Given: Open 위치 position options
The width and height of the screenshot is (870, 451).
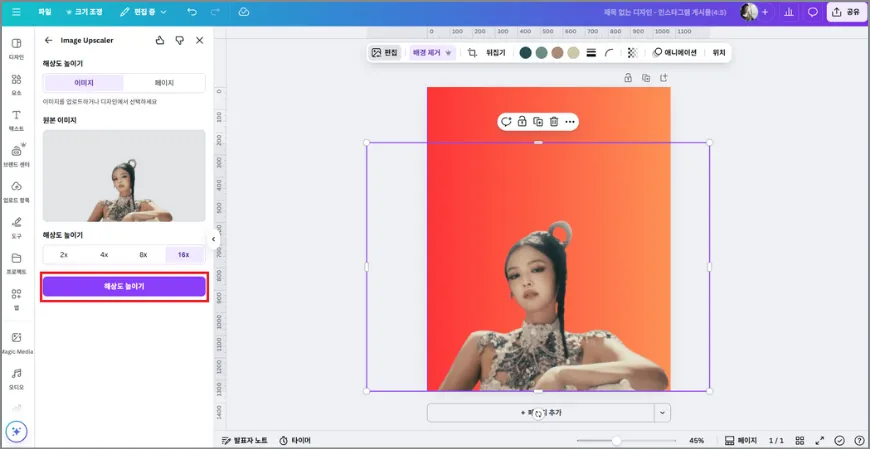Looking at the screenshot, I should tap(719, 53).
